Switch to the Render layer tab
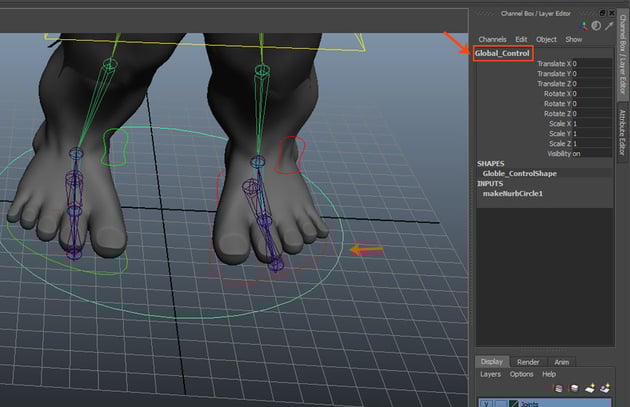This screenshot has width=630, height=407. (529, 362)
